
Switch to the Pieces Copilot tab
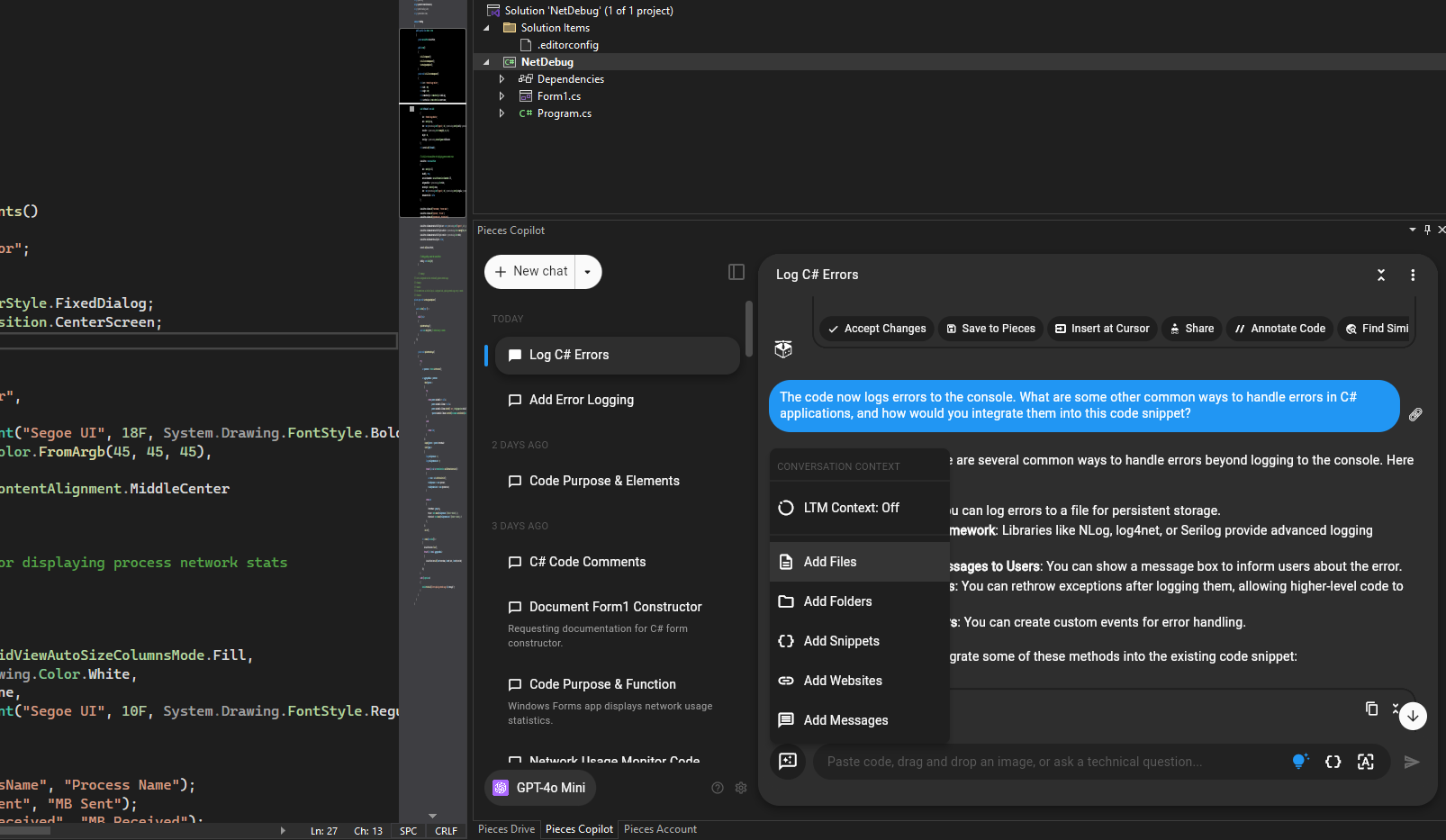(579, 829)
